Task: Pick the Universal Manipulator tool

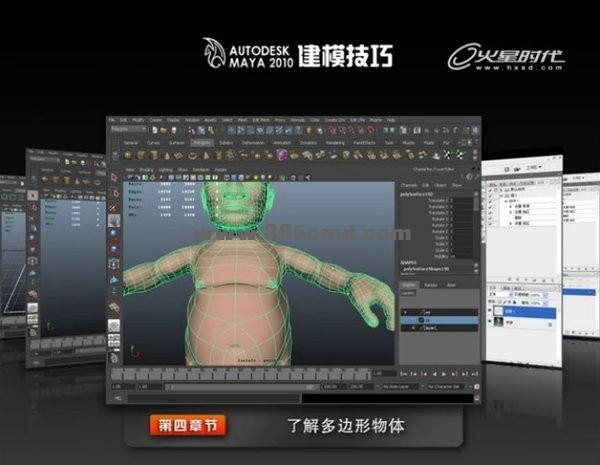Action: pyautogui.click(x=114, y=264)
